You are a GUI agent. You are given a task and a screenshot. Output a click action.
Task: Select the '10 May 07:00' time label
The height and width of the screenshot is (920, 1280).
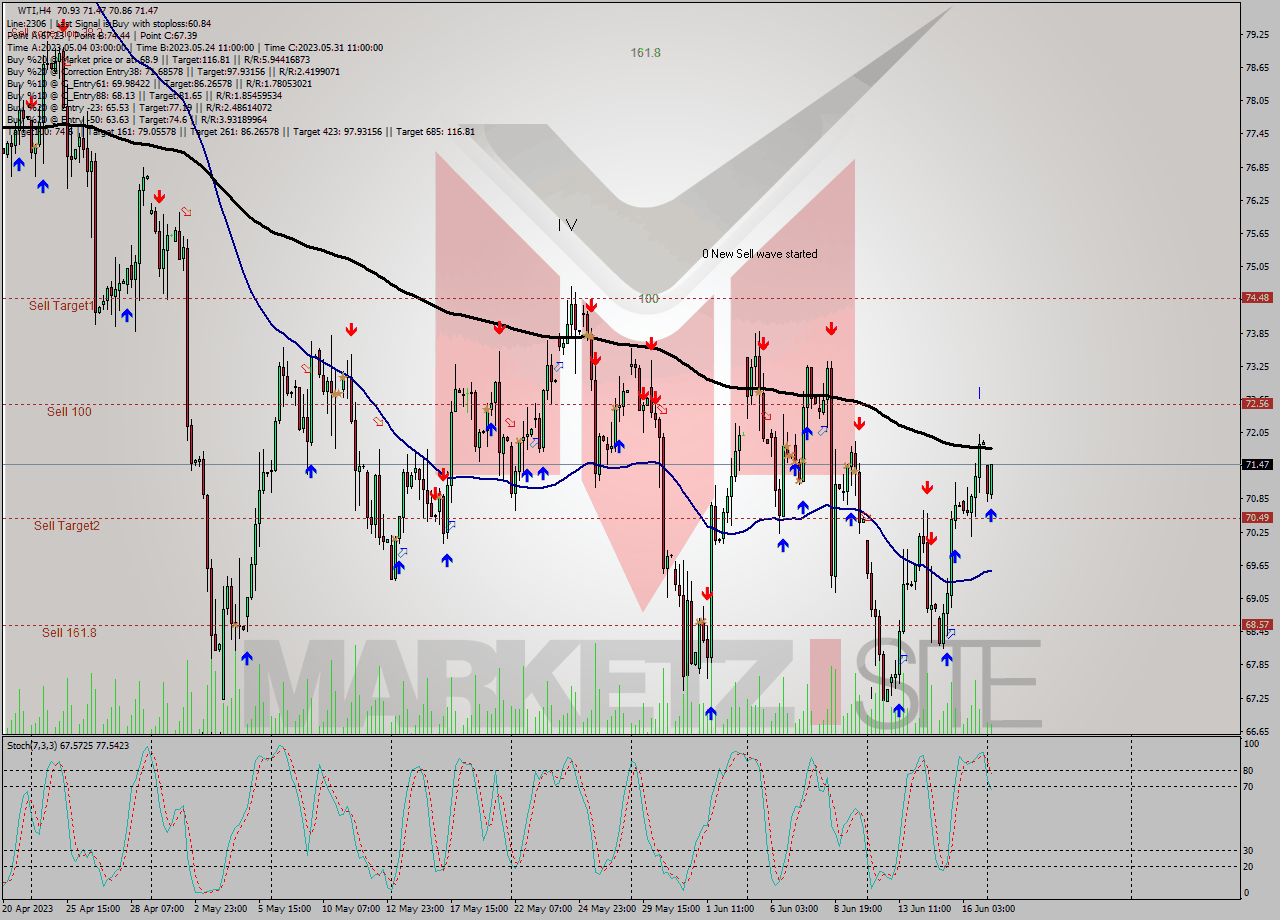pyautogui.click(x=350, y=909)
